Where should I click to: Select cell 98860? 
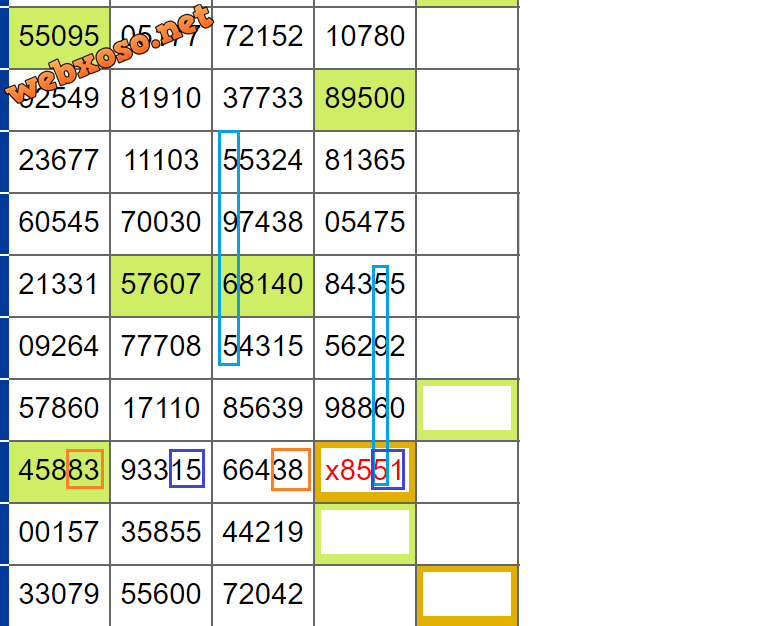click(365, 410)
